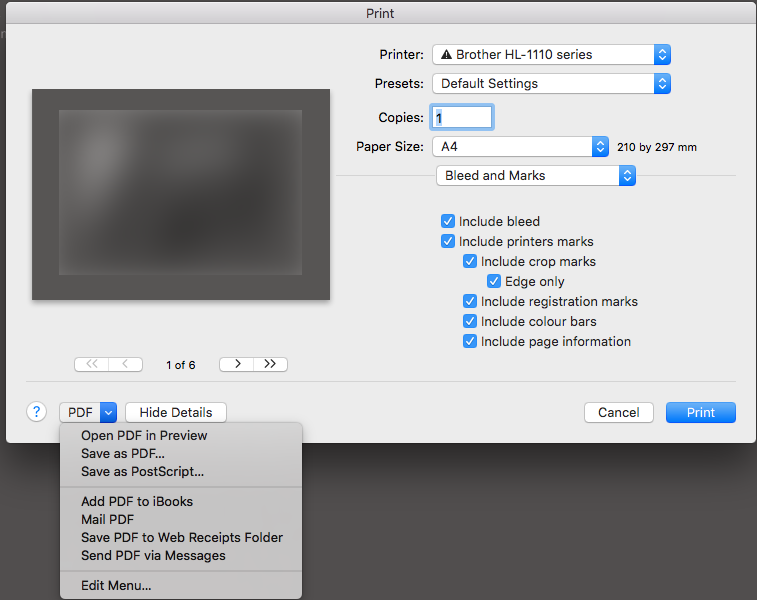Screen dimensions: 757x600
Task: Open the Bleed and Marks options dropdown
Action: pyautogui.click(x=536, y=175)
